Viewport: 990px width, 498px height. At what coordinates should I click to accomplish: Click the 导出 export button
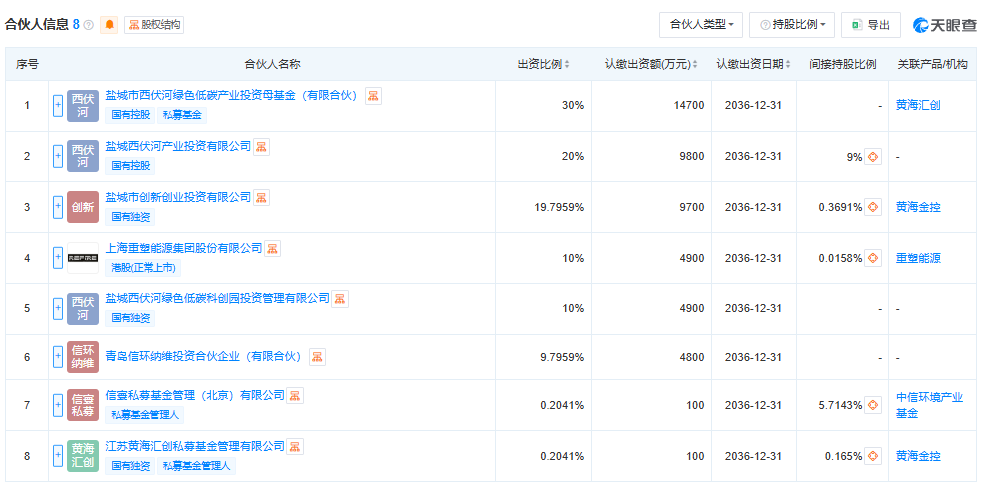[x=871, y=25]
